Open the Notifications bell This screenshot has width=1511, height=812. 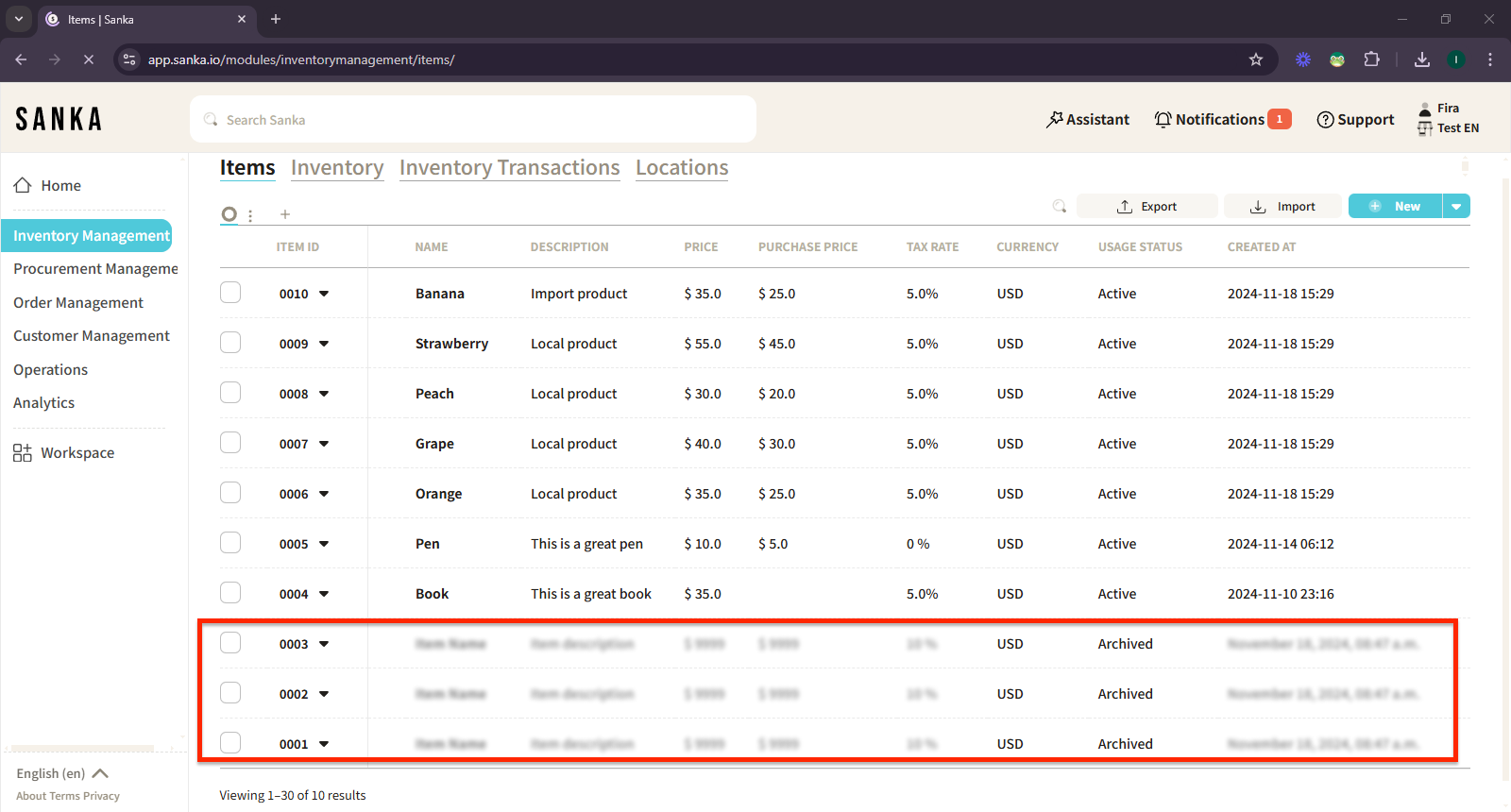pos(1163,119)
